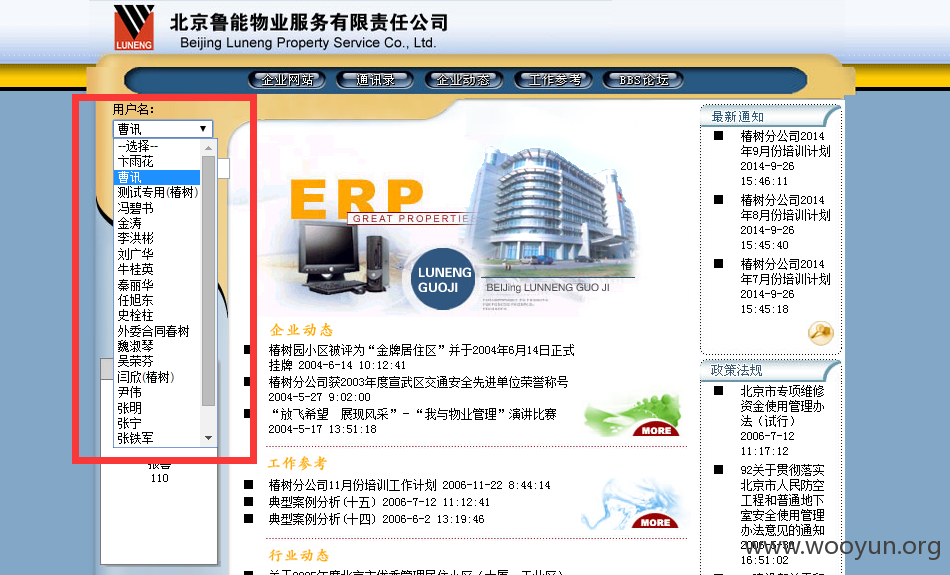Viewport: 950px width, 575px height.
Task: Click MORE button in 工作参考 section
Action: pos(656,522)
